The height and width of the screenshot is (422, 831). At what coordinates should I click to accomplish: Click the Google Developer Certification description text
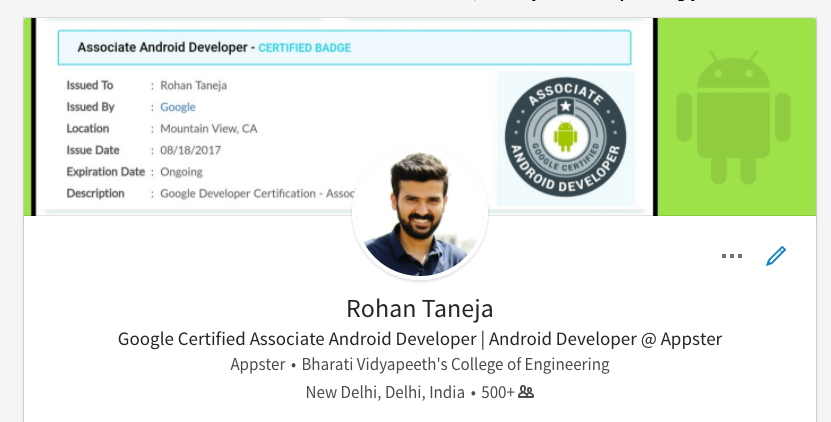click(258, 194)
